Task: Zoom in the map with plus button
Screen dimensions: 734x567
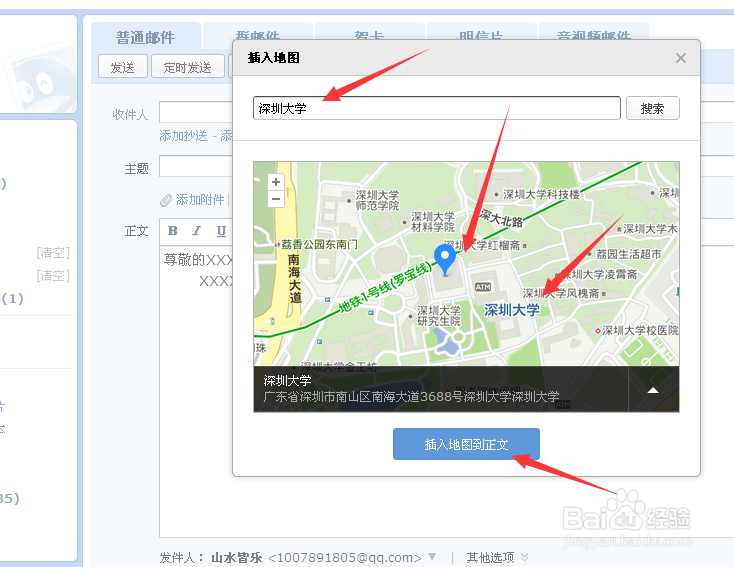Action: point(276,182)
